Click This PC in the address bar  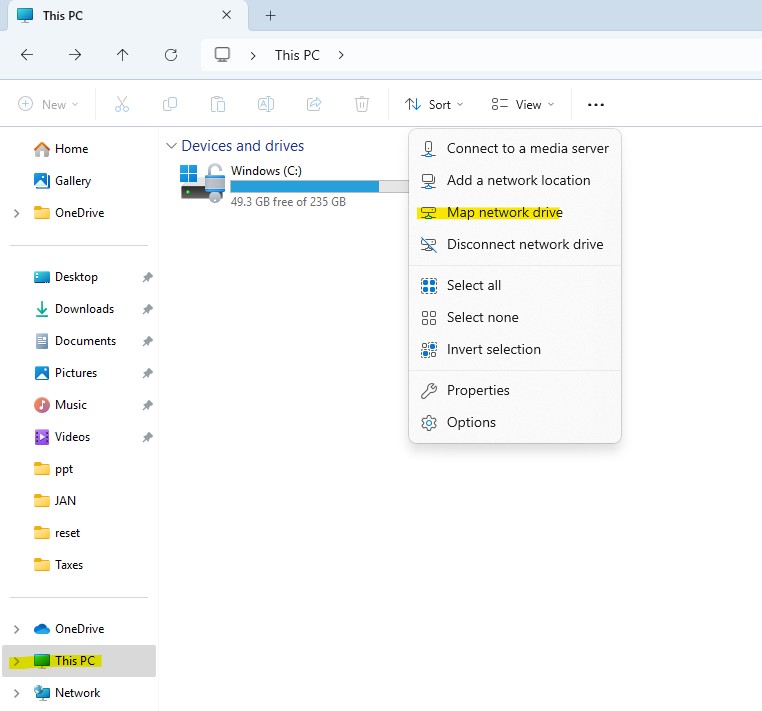pos(297,55)
